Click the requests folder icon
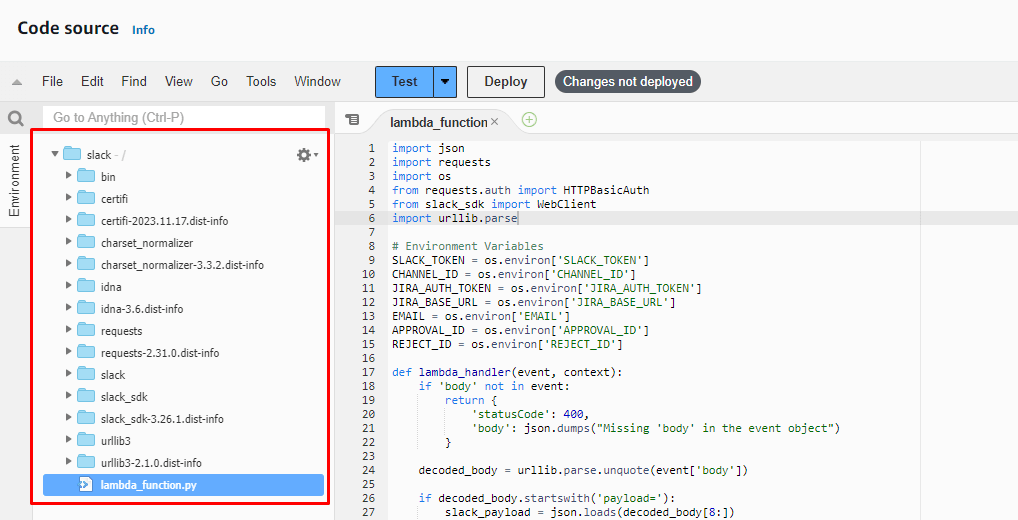 pos(85,331)
